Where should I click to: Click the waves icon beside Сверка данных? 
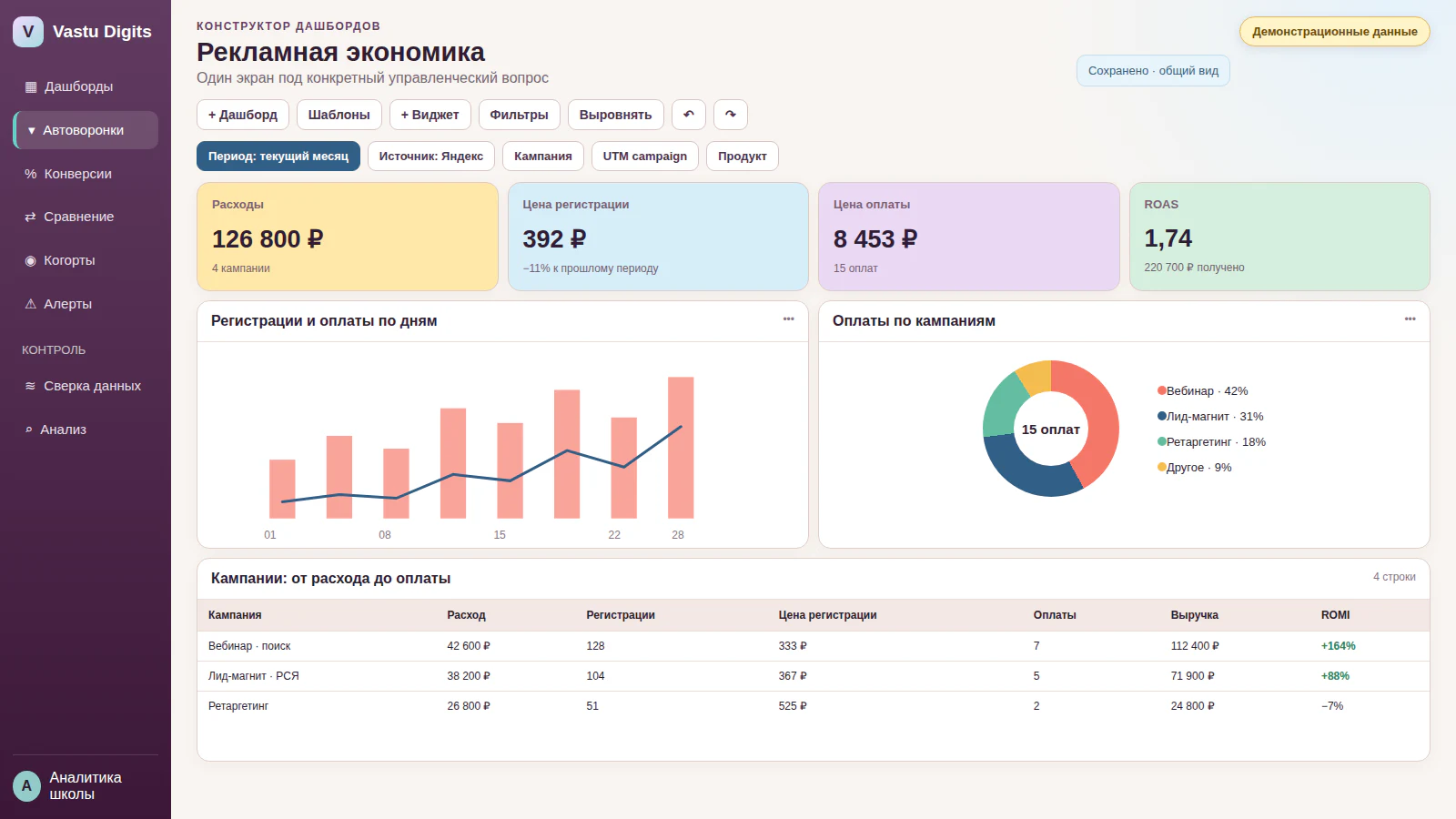click(x=30, y=386)
